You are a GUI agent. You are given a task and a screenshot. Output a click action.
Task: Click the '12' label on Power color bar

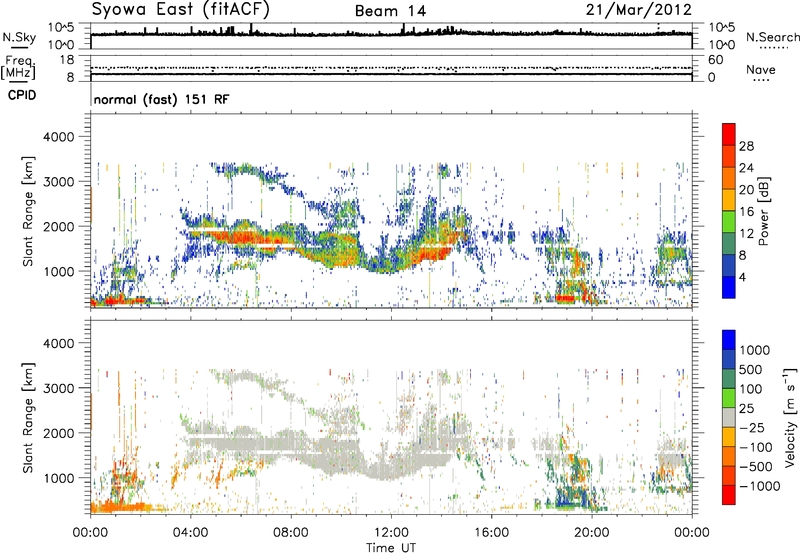(x=746, y=234)
